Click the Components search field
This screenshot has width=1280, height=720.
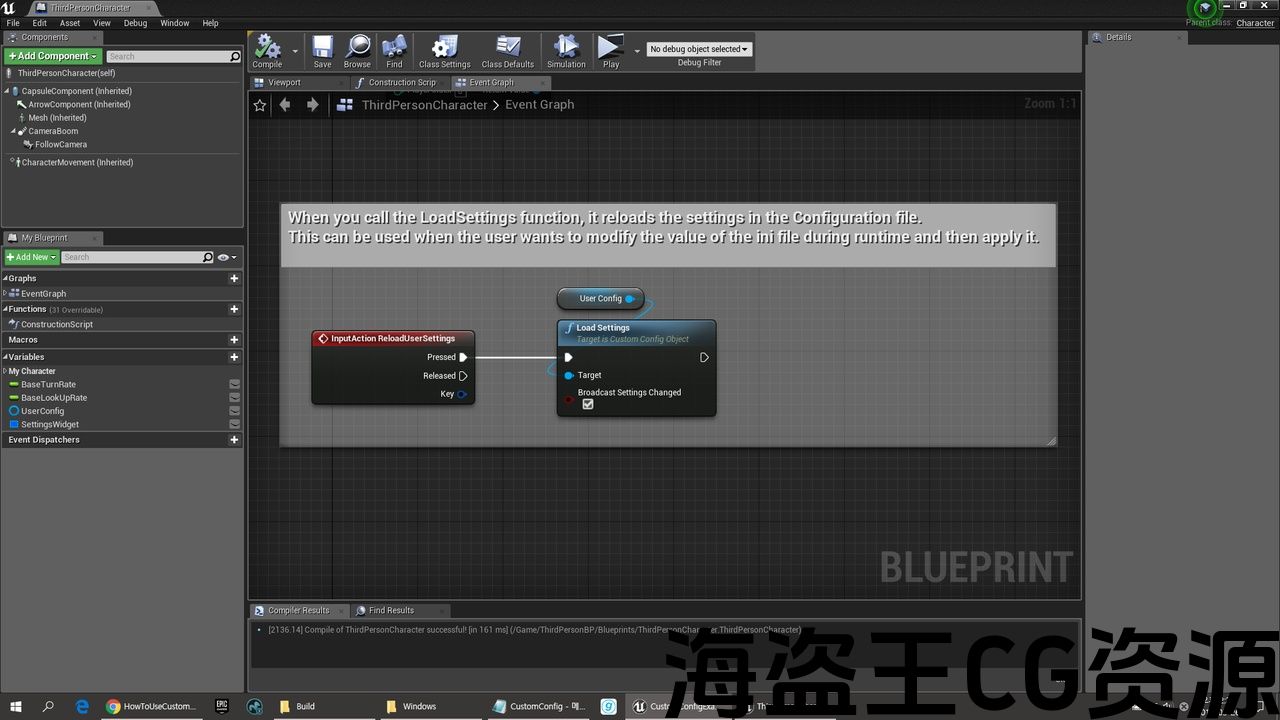[x=170, y=57]
